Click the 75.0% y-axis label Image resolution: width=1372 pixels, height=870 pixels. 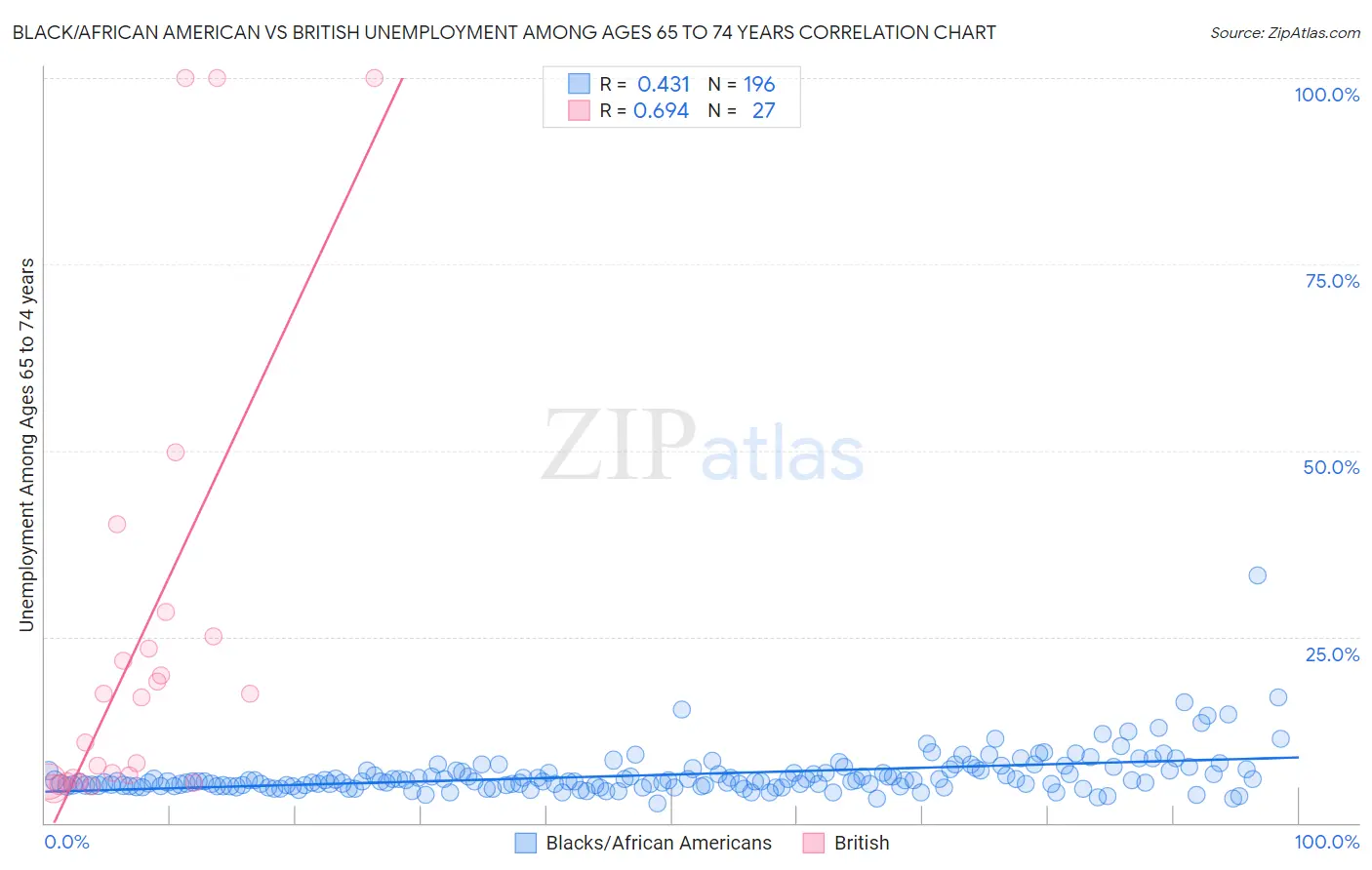tap(1332, 281)
